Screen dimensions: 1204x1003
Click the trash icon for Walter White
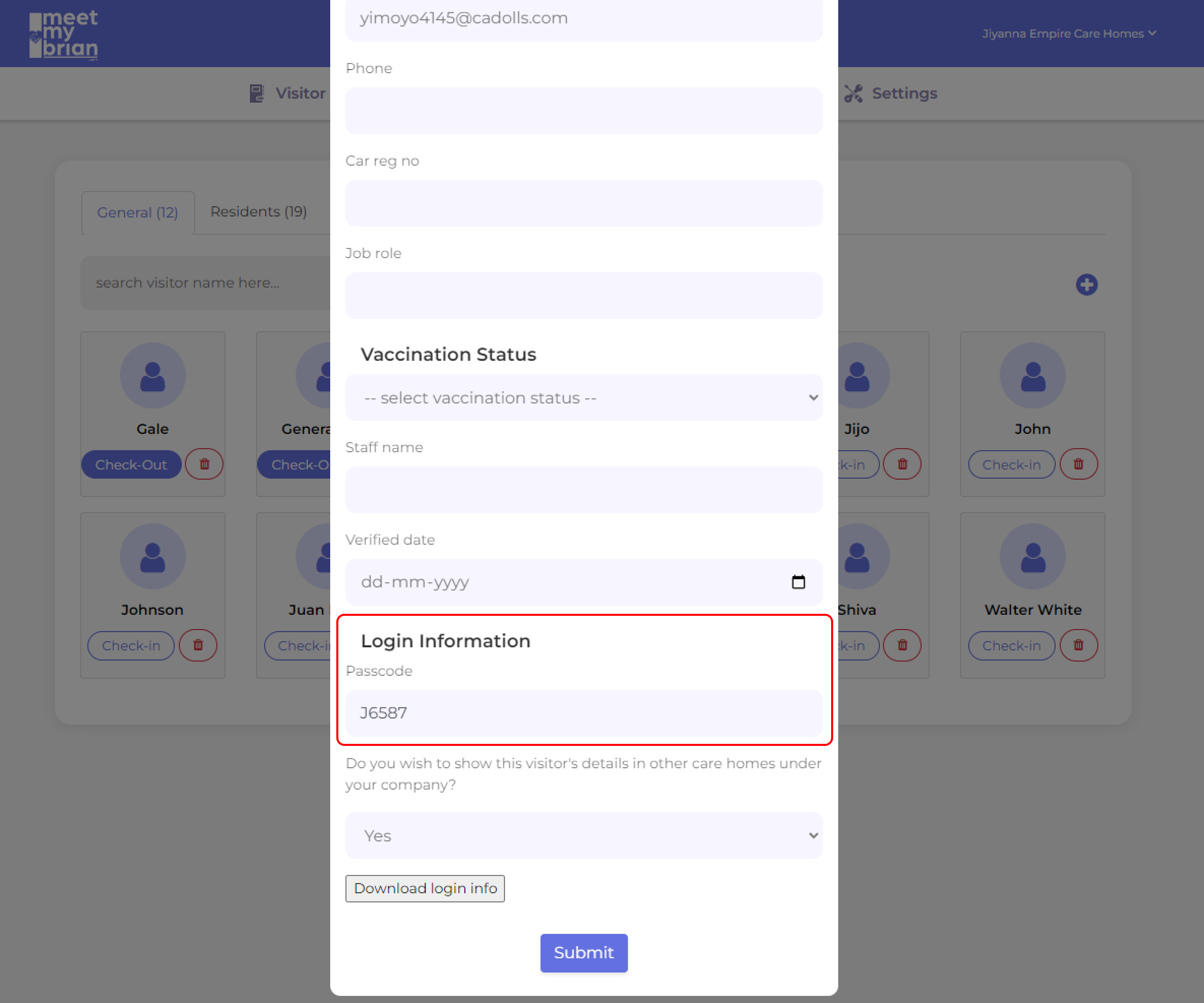coord(1078,645)
